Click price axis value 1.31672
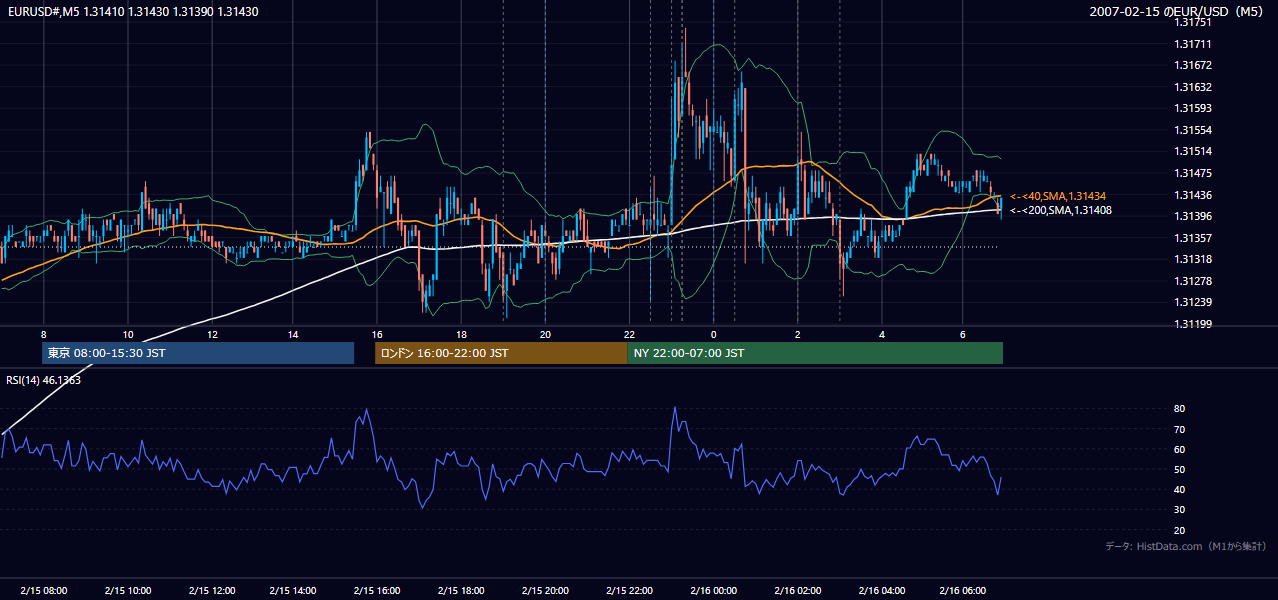1278x600 pixels. pos(1193,65)
